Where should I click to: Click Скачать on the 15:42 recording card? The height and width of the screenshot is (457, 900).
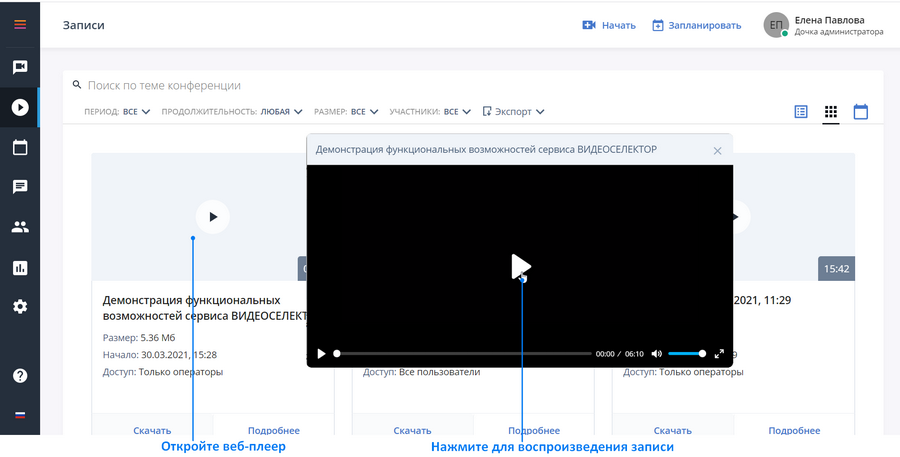click(x=673, y=430)
